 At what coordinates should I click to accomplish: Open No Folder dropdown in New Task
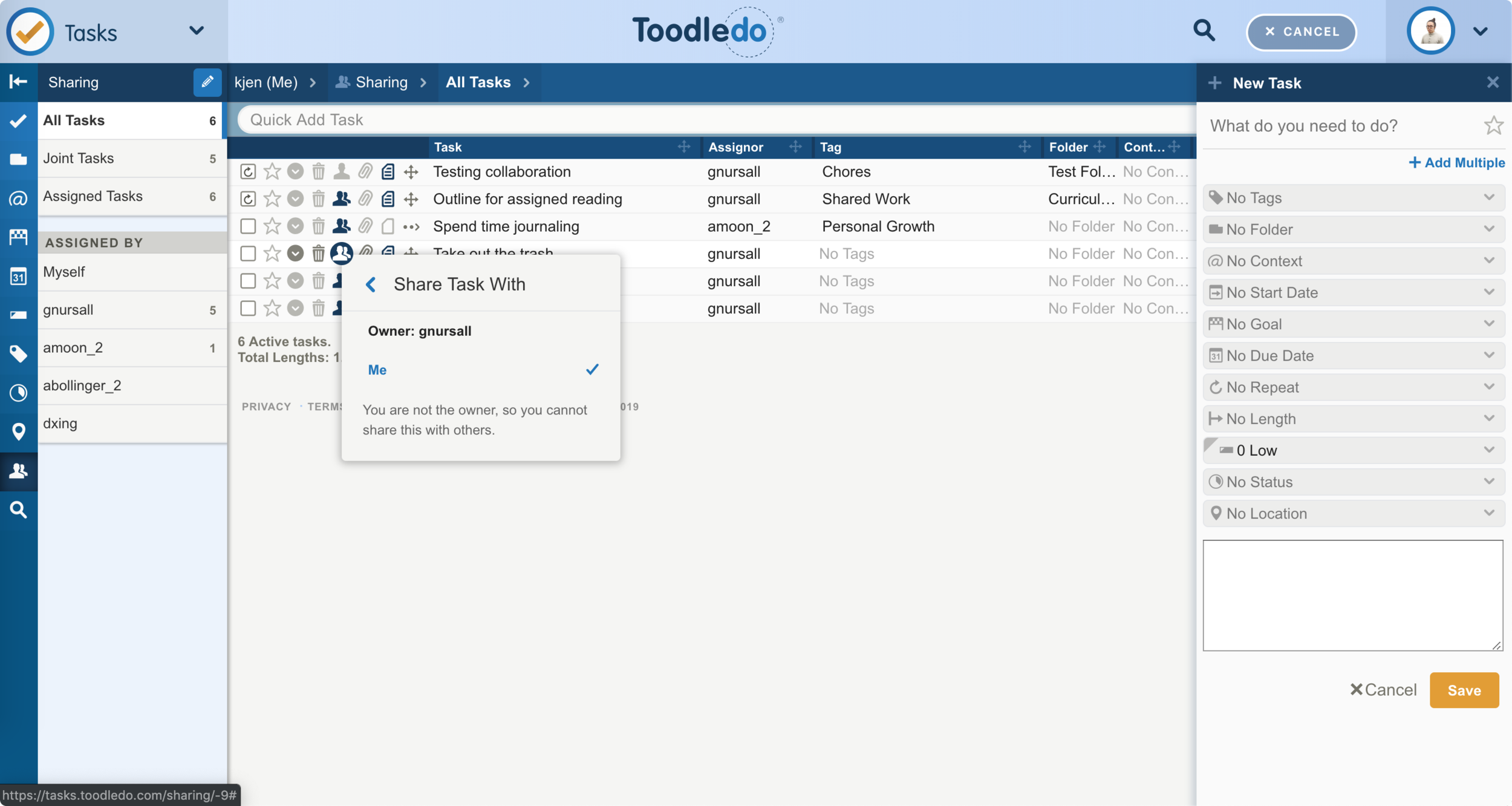click(1353, 229)
